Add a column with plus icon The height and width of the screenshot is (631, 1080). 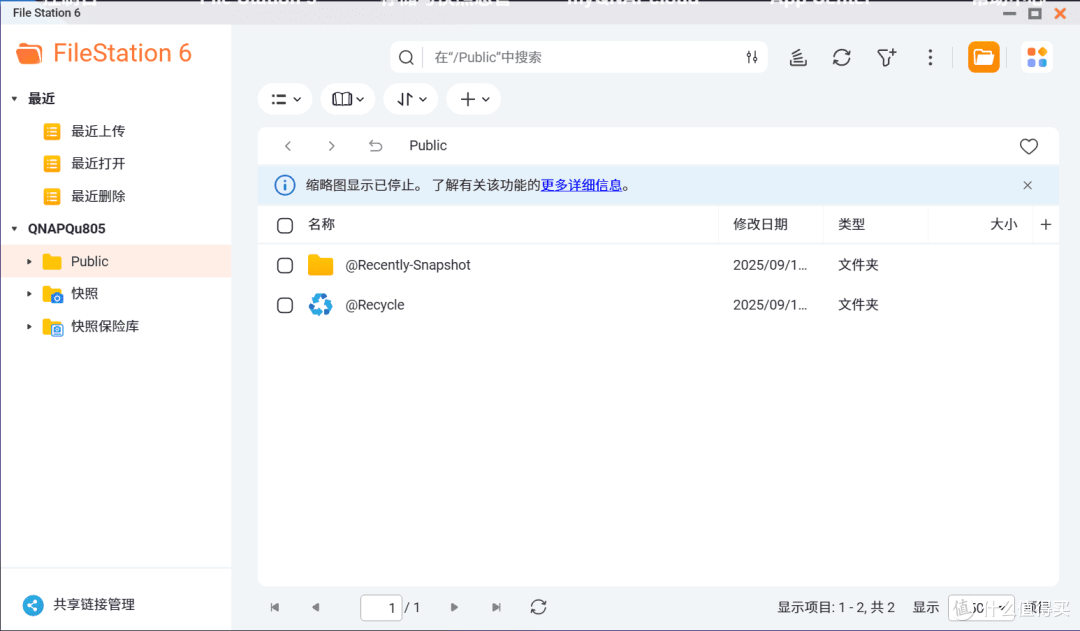pos(1046,225)
